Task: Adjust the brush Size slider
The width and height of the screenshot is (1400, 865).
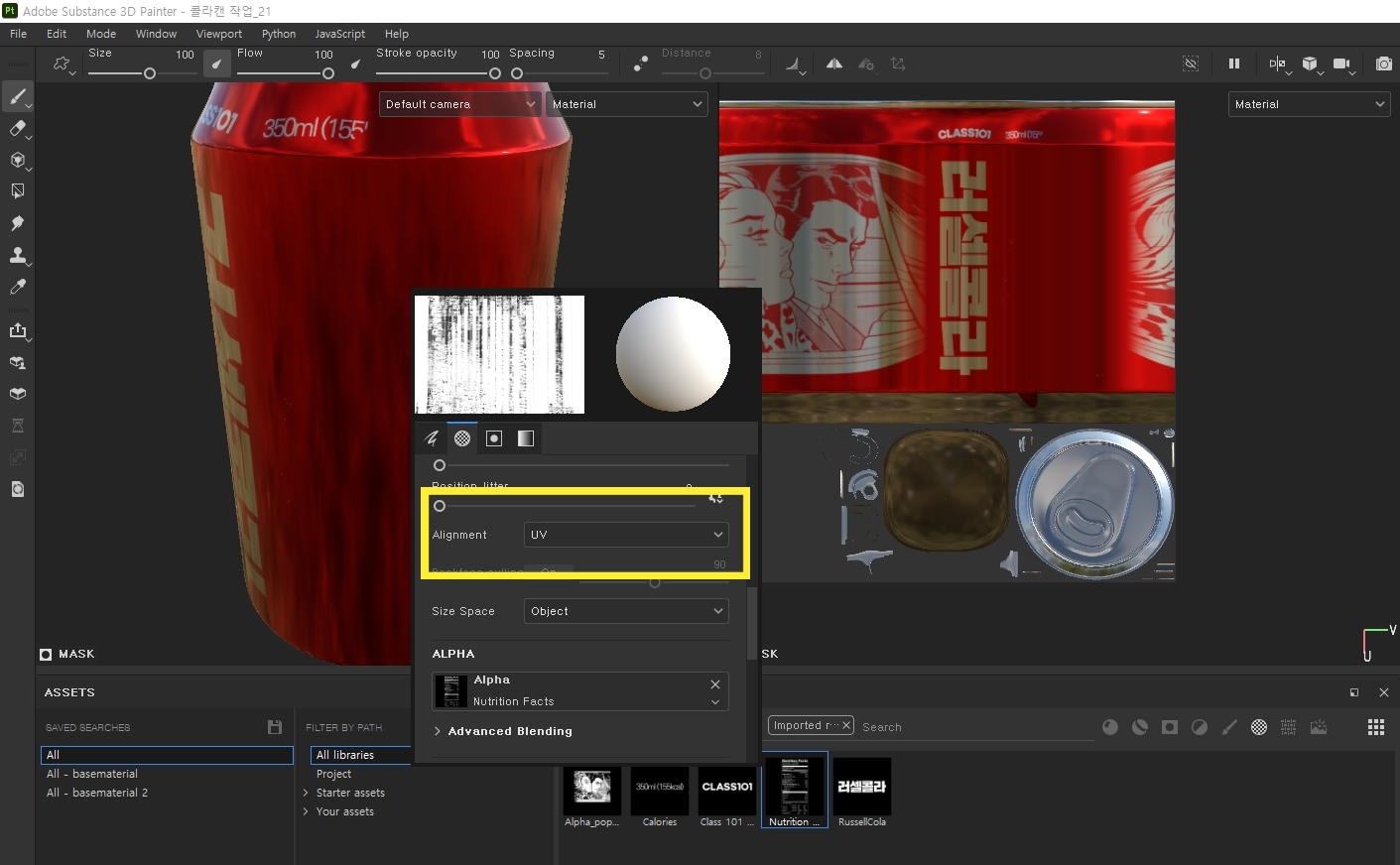Action: (141, 73)
